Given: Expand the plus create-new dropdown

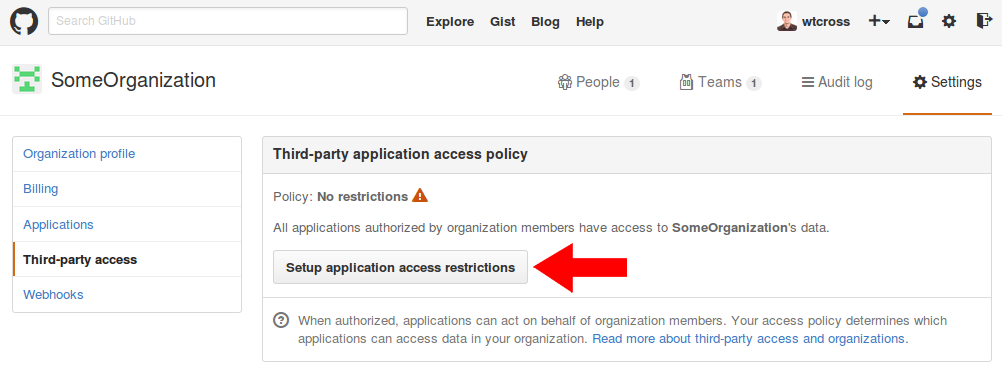Looking at the screenshot, I should click(x=879, y=21).
